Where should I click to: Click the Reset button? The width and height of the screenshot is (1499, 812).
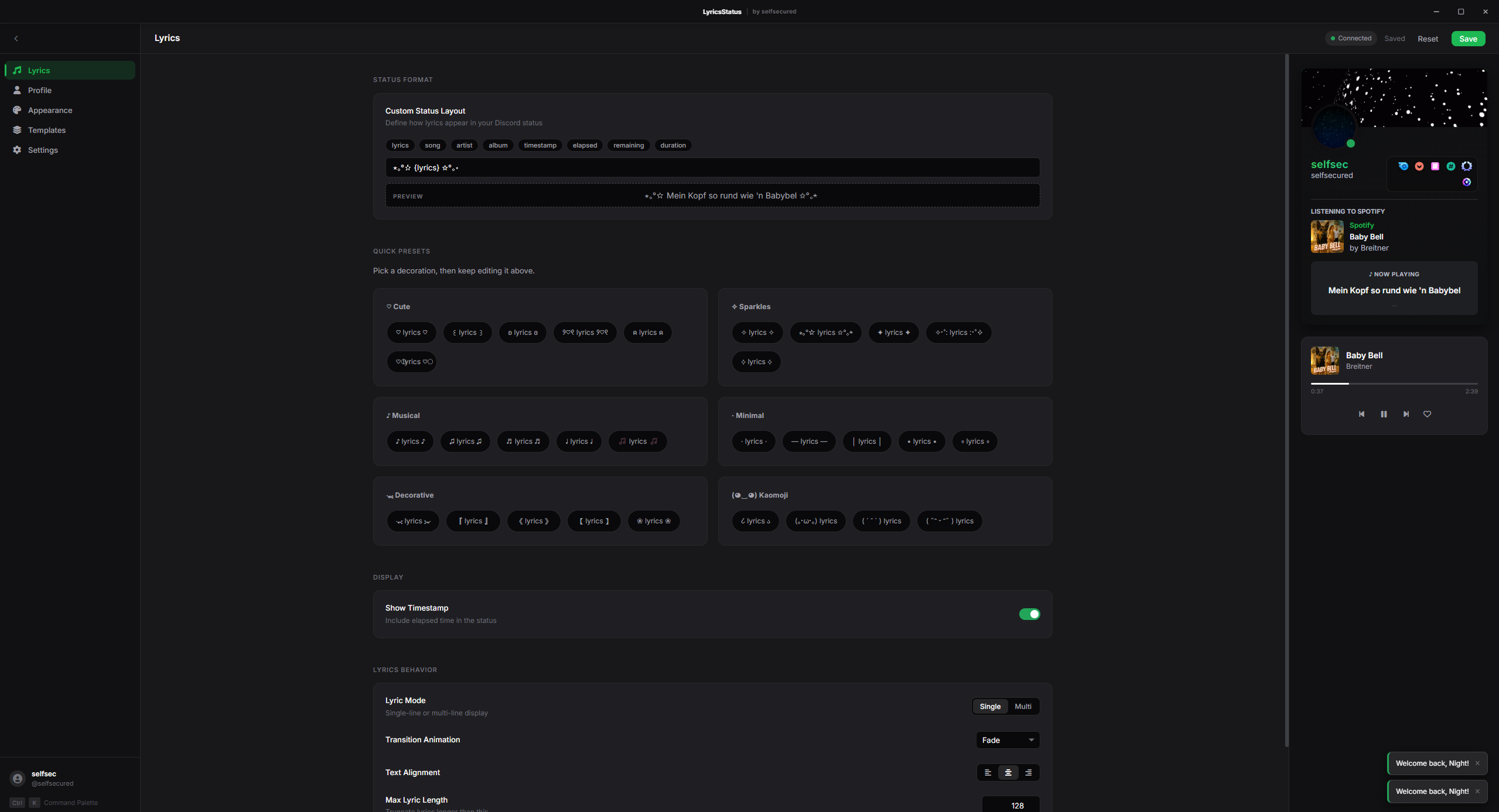click(x=1428, y=39)
